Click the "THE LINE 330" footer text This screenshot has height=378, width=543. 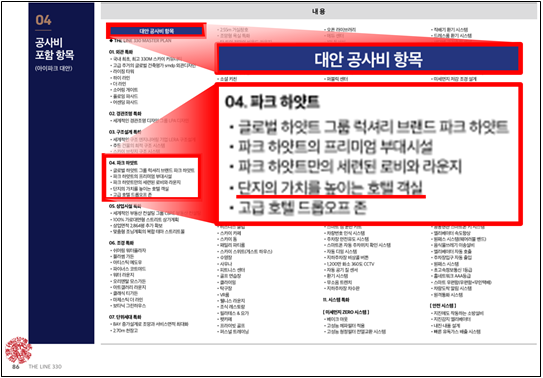[x=45, y=367]
